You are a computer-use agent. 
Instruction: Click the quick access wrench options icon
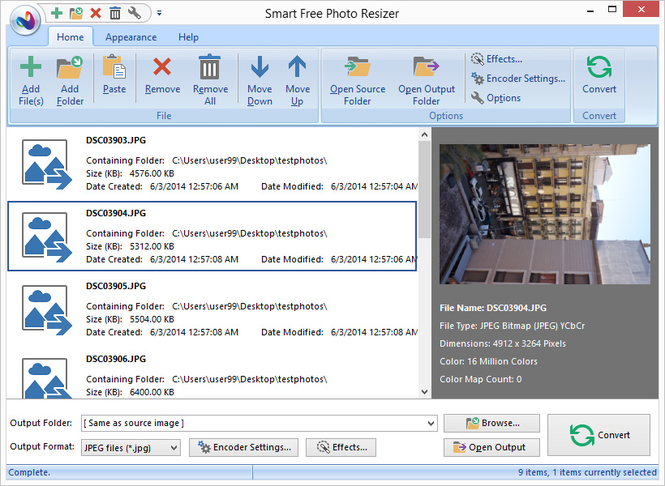coord(134,13)
